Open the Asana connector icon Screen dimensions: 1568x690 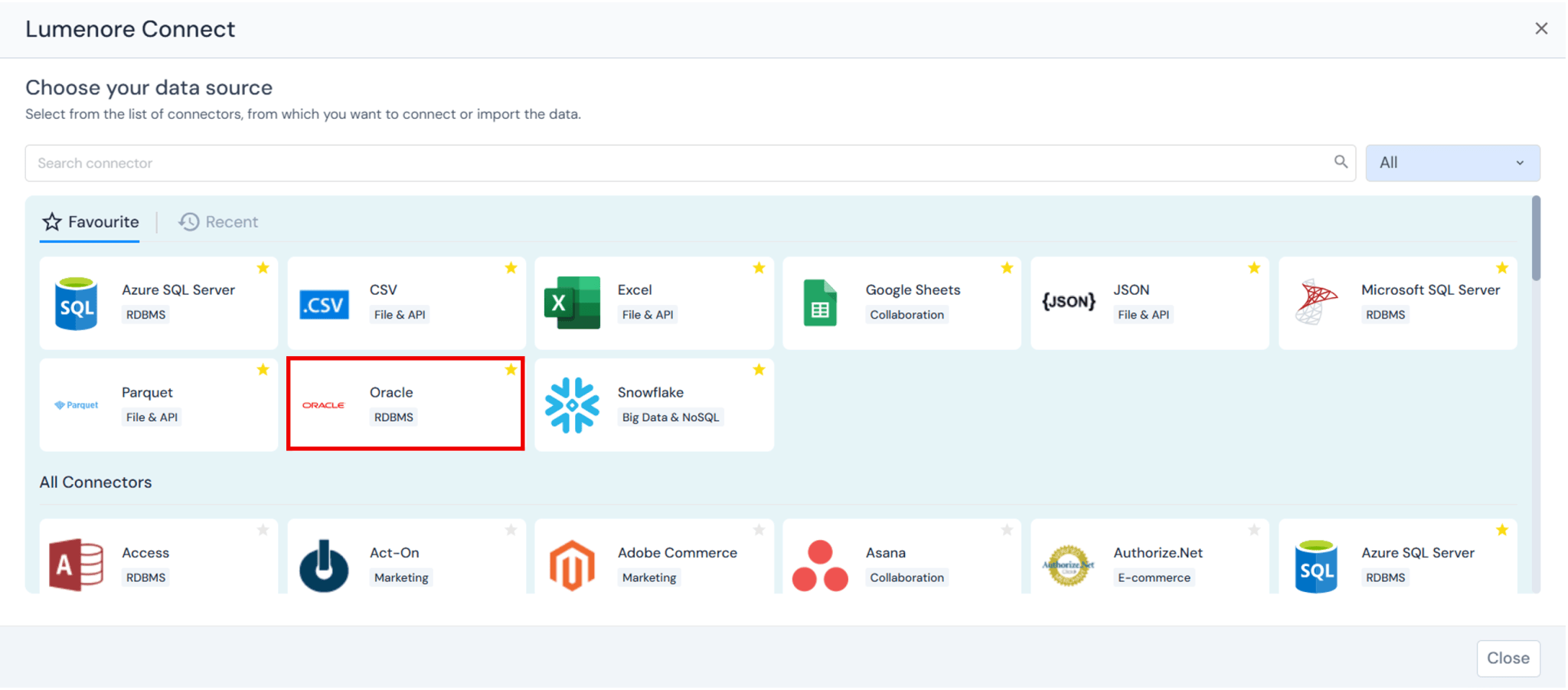[820, 565]
